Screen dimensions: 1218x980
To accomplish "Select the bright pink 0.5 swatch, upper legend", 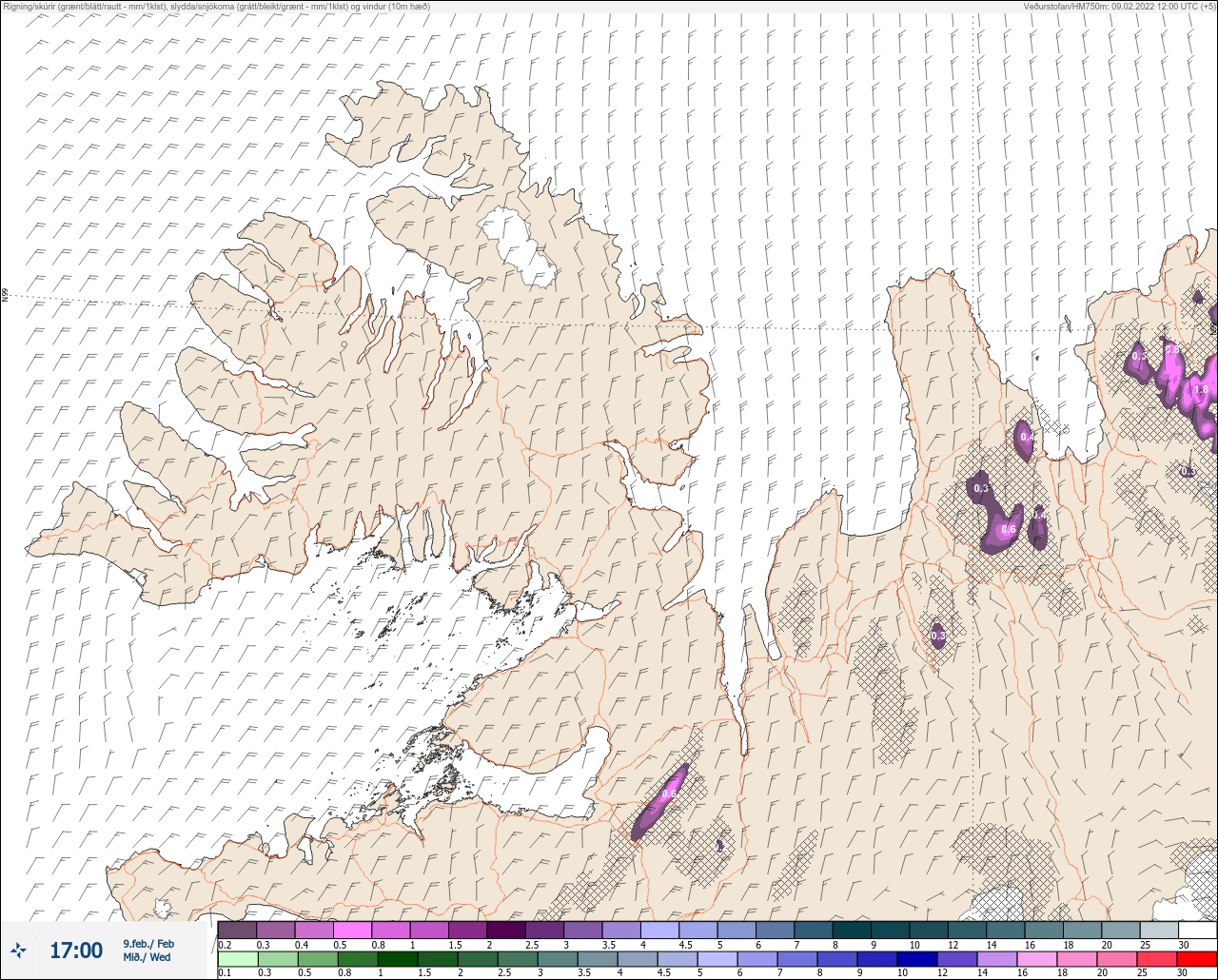I will pos(352,930).
